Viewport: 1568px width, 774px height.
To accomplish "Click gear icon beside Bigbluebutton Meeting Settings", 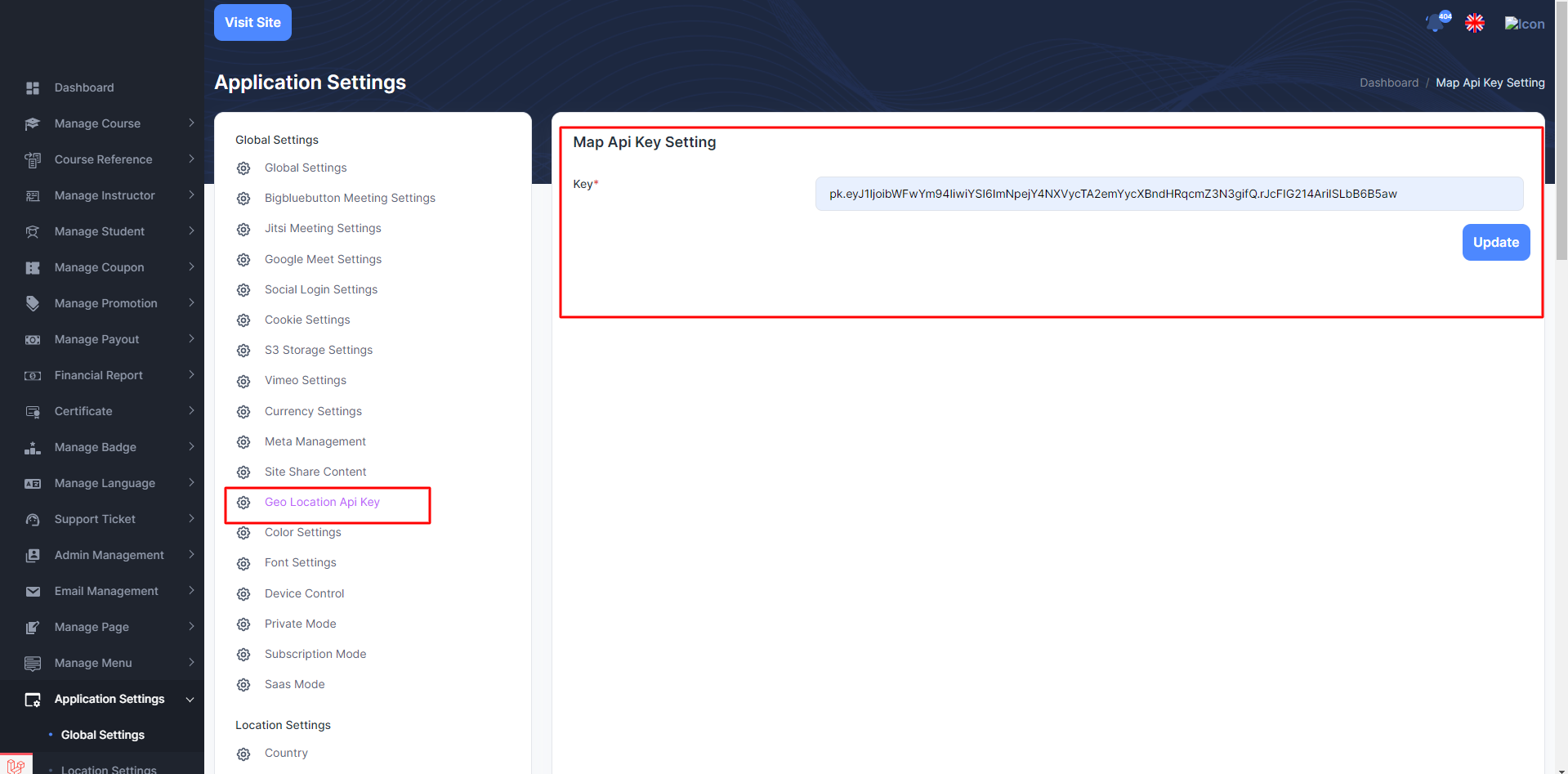I will pyautogui.click(x=243, y=199).
